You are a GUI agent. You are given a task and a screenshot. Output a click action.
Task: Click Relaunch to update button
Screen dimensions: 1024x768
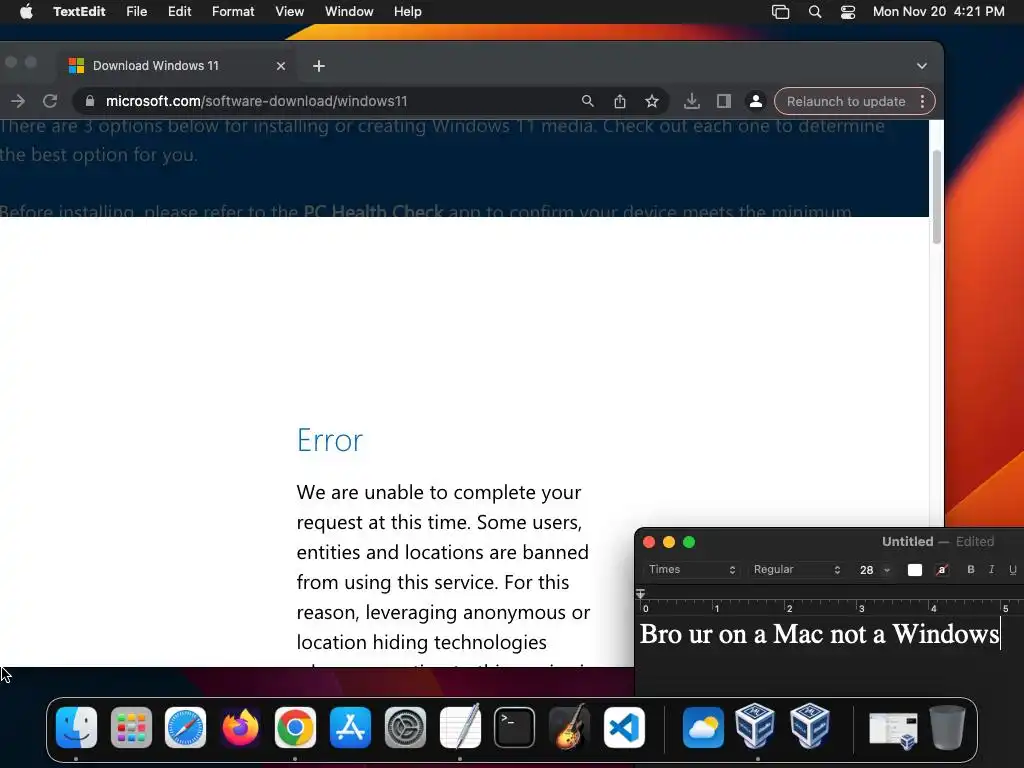[x=846, y=101]
